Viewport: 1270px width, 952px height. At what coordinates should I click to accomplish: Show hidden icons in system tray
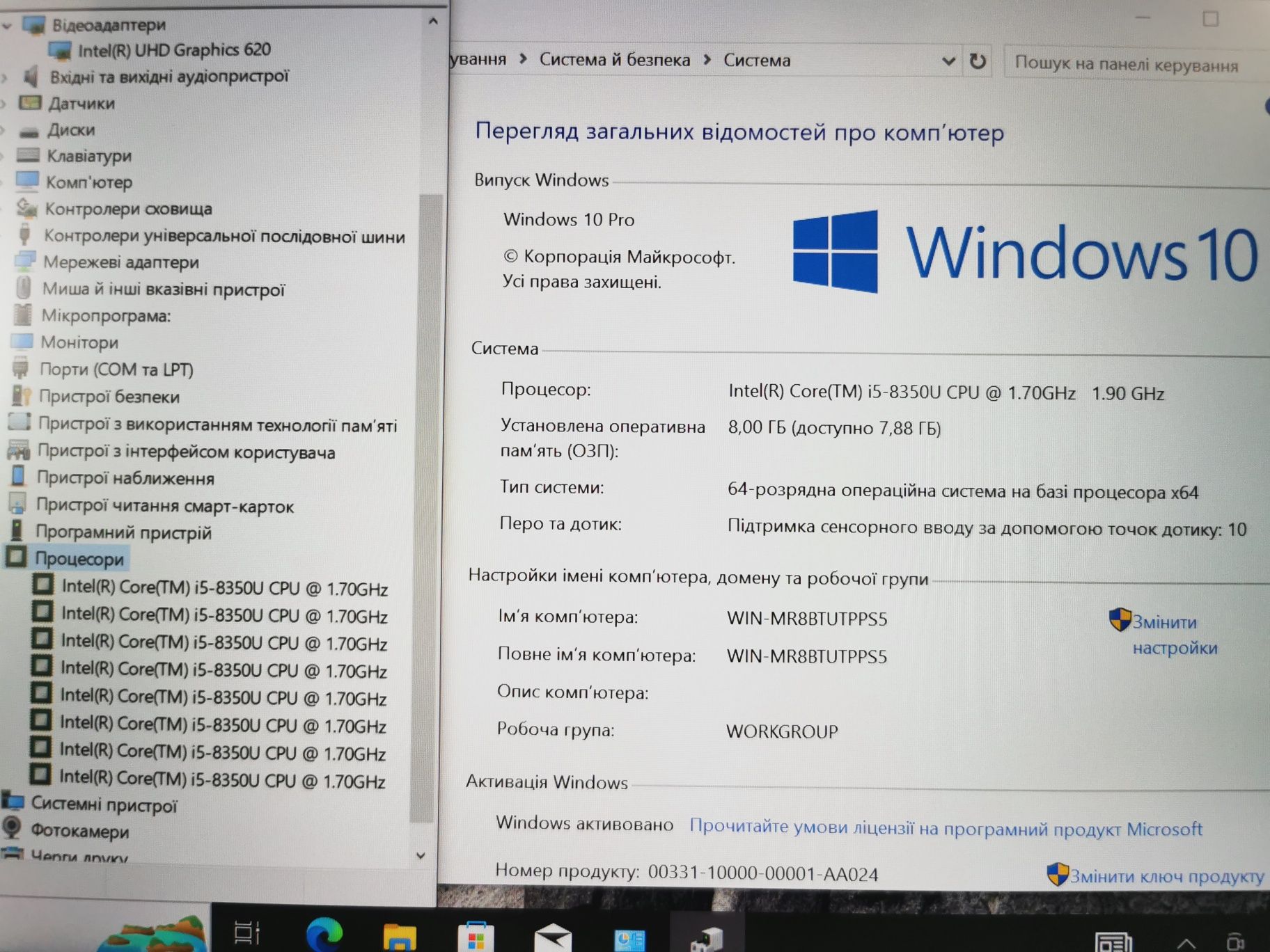(x=1186, y=943)
